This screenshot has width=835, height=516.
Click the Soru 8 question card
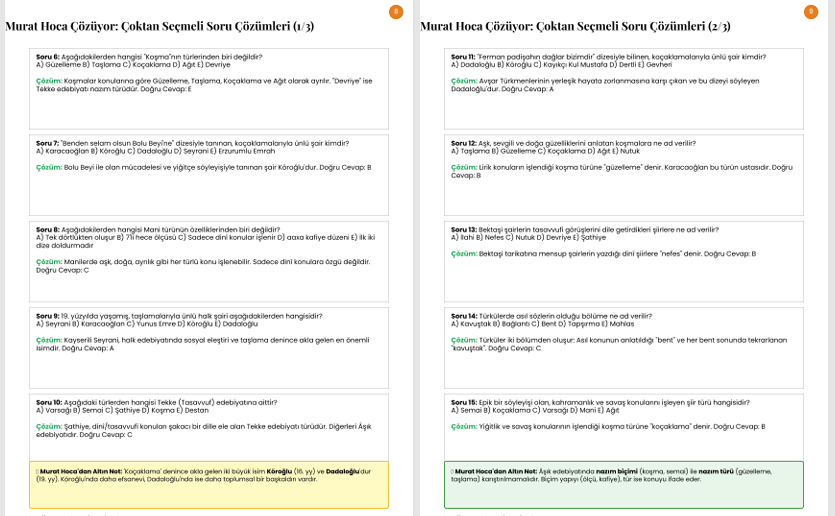pos(208,261)
